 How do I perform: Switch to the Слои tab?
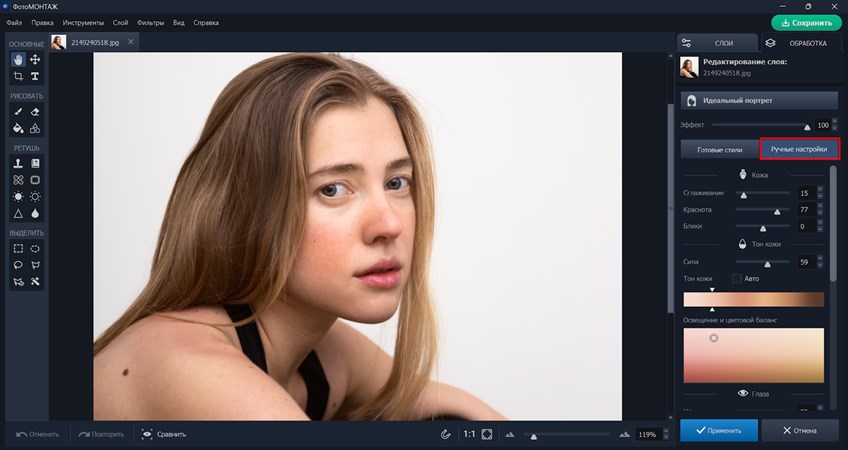(715, 43)
